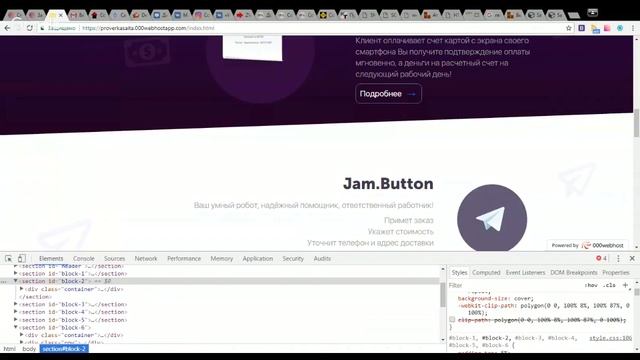This screenshot has width=640, height=360.
Task: Reload the page with refresh icon
Action: (x=29, y=28)
